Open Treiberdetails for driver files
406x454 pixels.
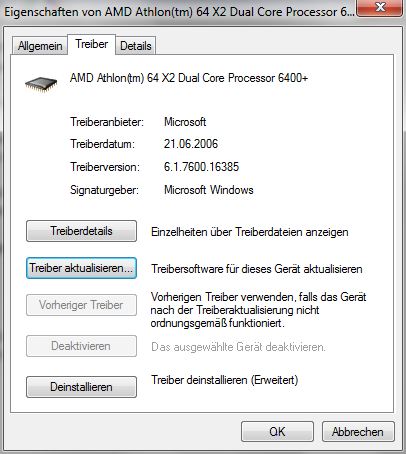[x=81, y=231]
